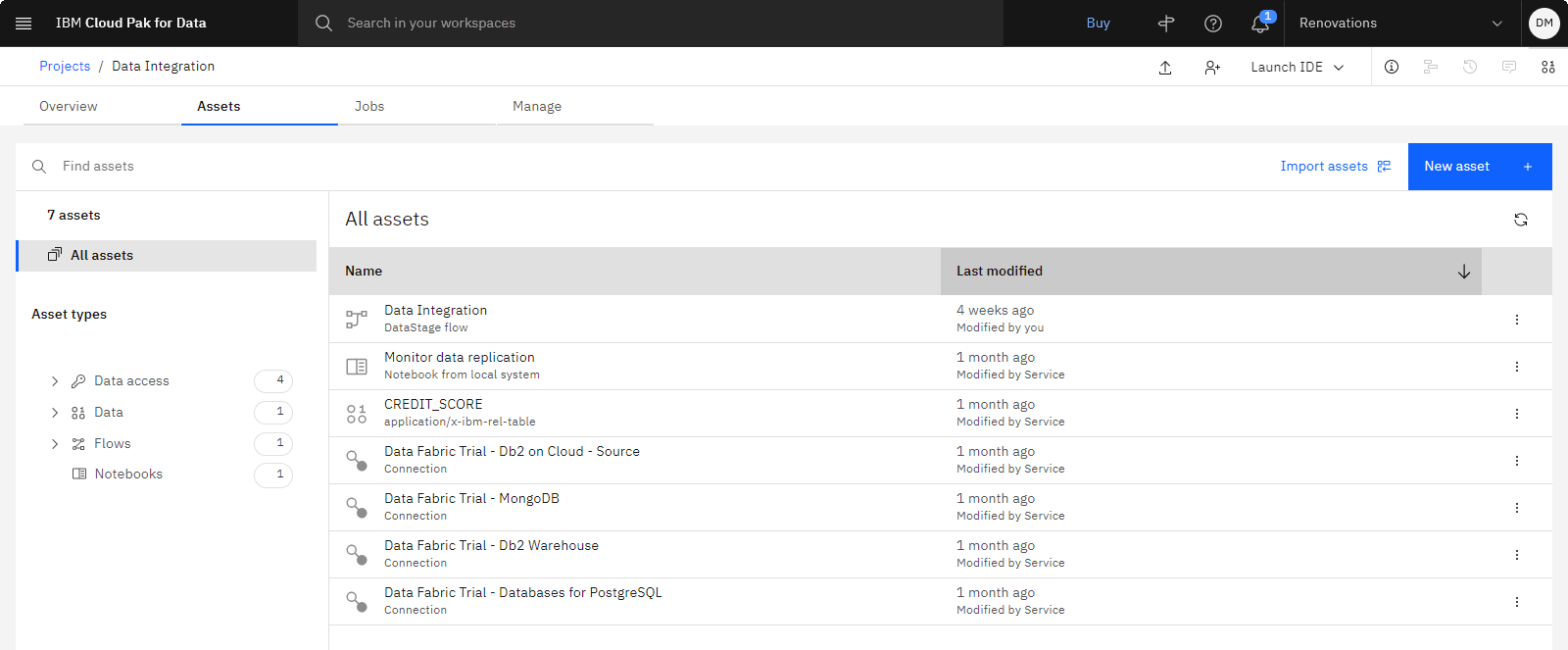Open Data Fabric Trial - Db2 Warehouse connection

491,546
